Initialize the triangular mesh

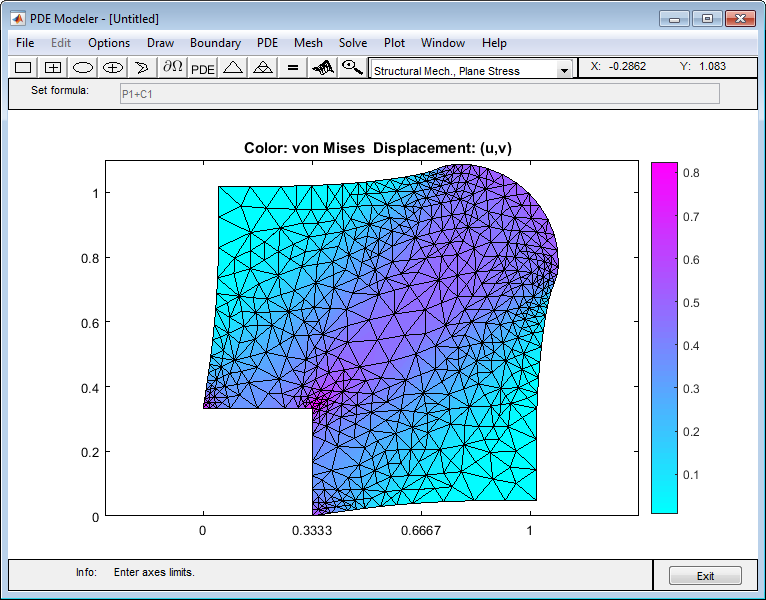click(233, 68)
